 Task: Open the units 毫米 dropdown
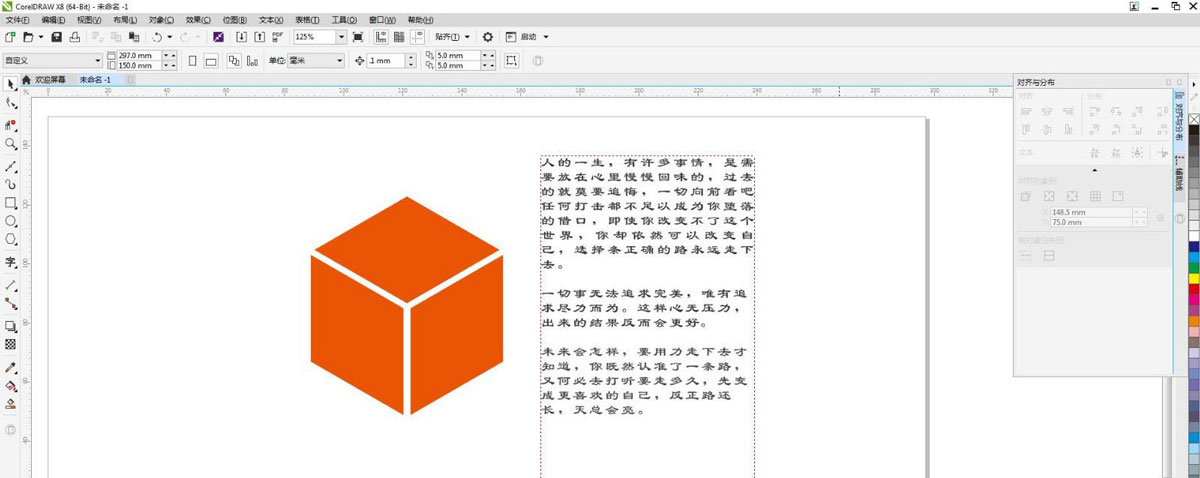[x=339, y=61]
